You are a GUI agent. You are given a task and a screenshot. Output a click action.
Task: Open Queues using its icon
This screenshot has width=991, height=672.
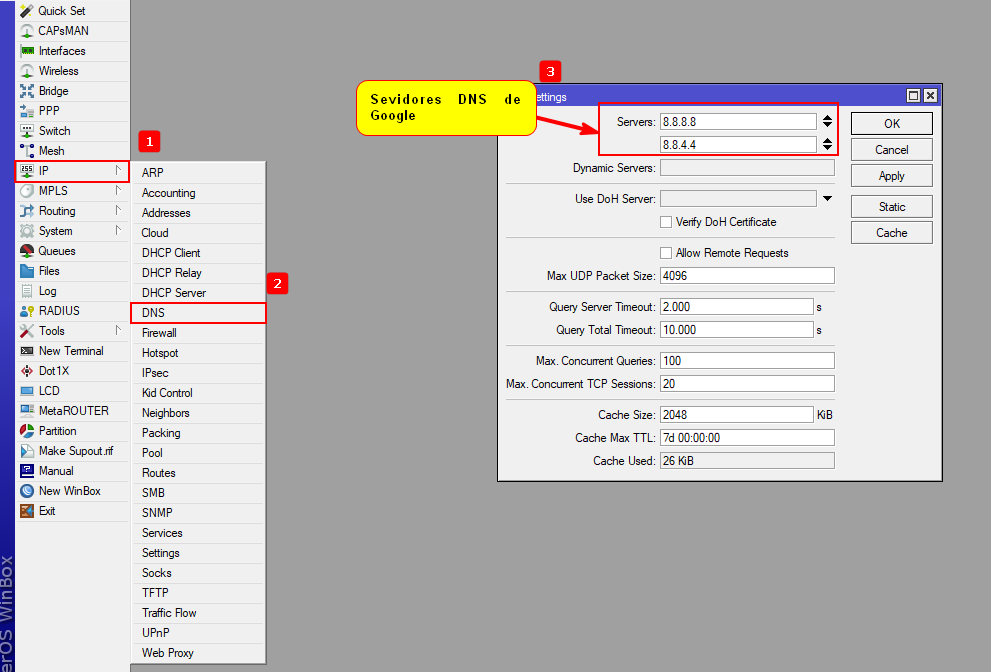[x=27, y=251]
